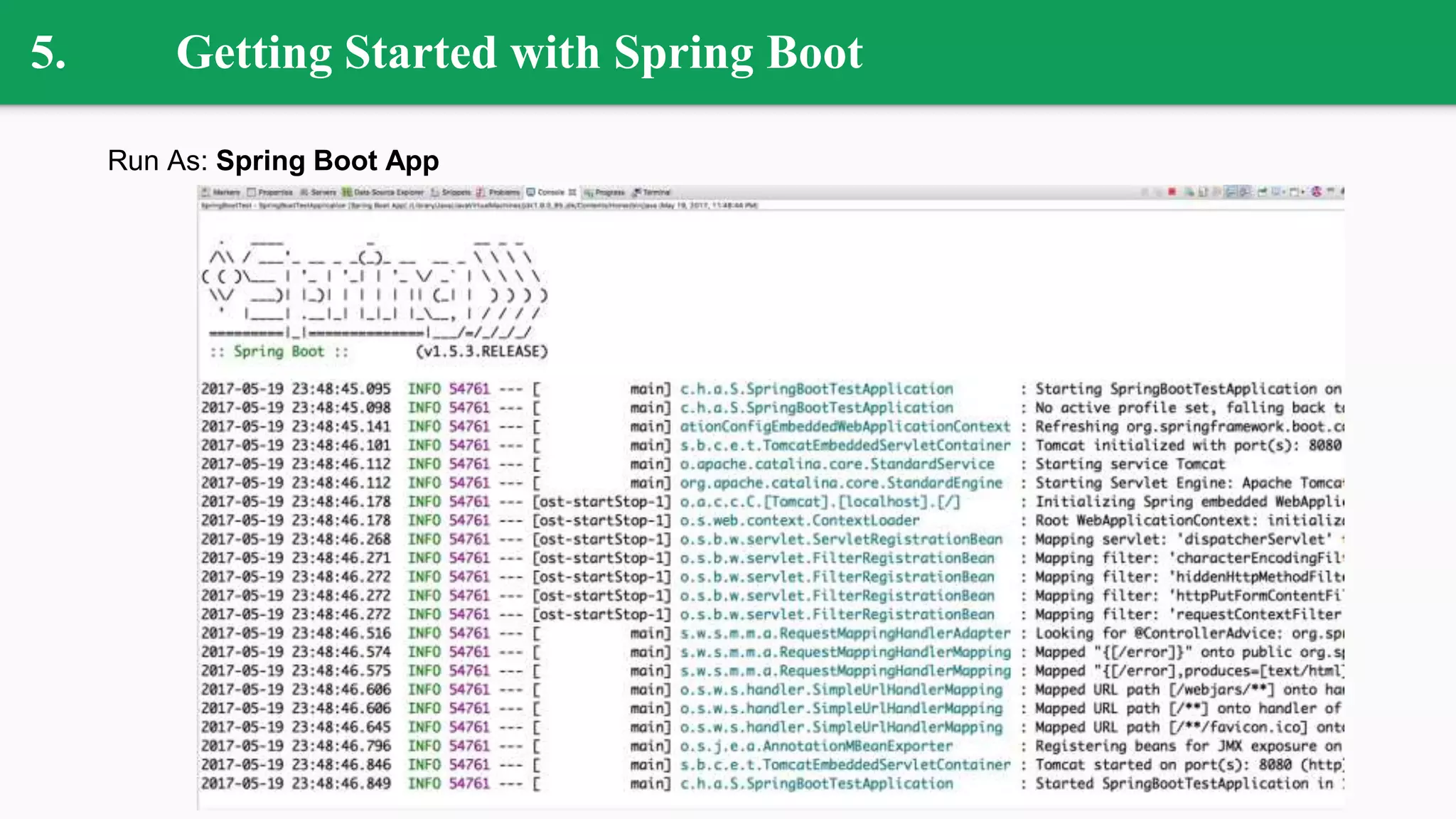Switch to the Properties tab
The width and height of the screenshot is (1456, 819).
pyautogui.click(x=274, y=192)
